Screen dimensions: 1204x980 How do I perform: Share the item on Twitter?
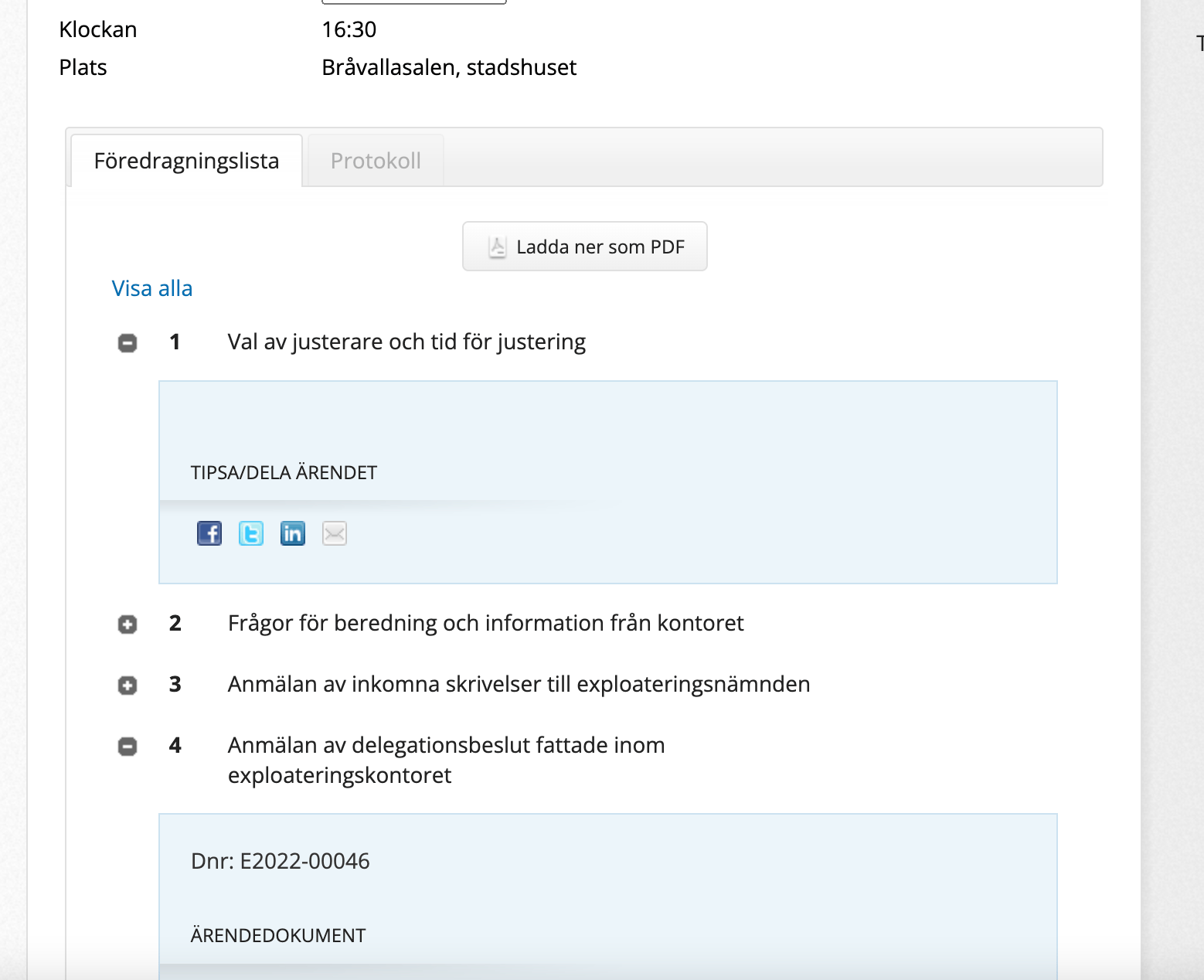251,533
